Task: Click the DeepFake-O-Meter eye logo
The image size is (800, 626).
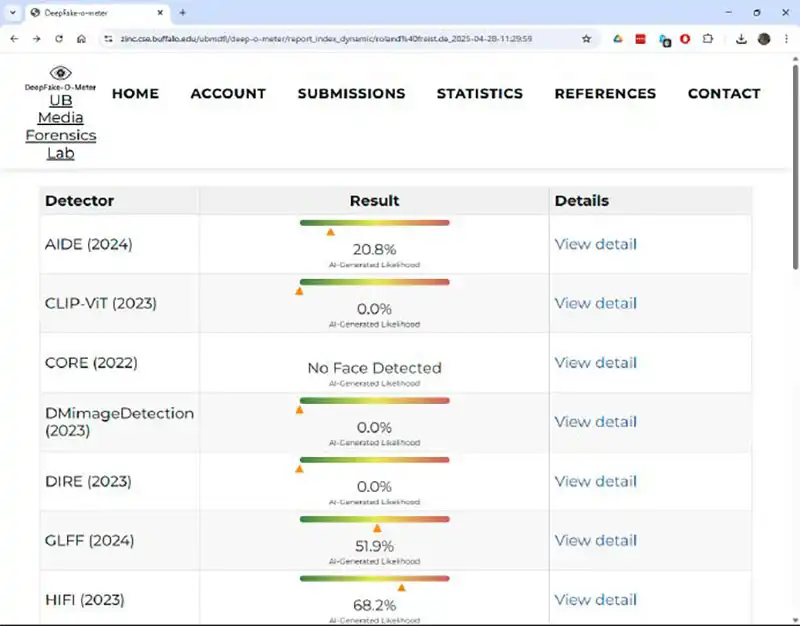Action: click(61, 73)
